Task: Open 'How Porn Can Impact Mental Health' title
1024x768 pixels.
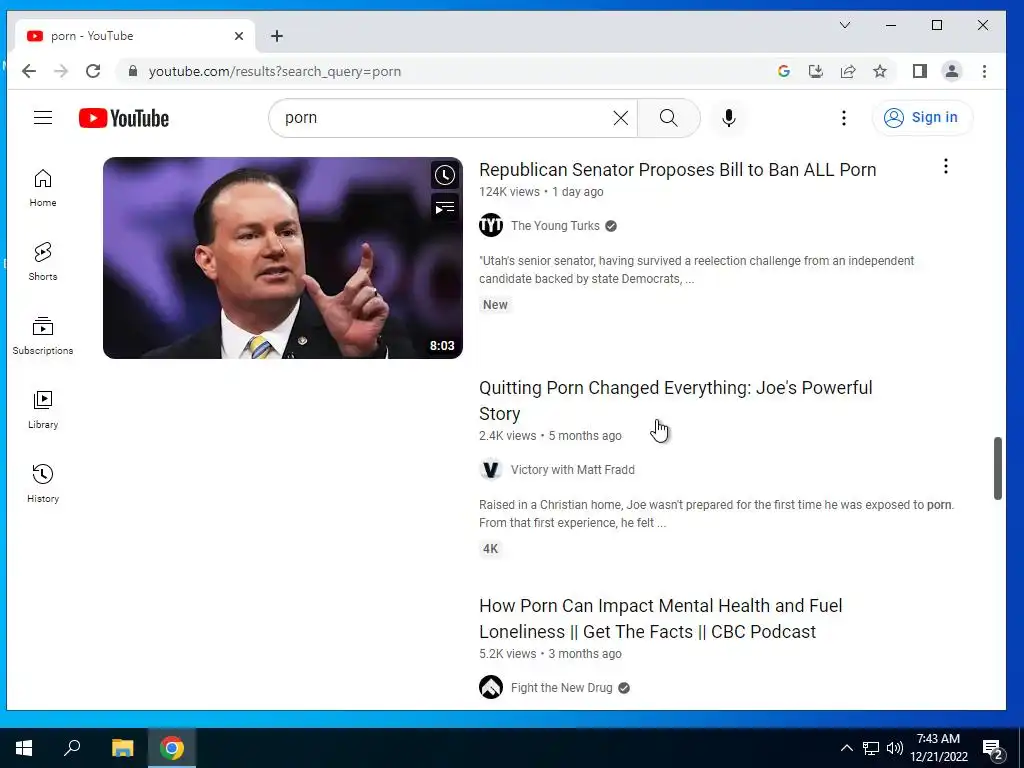Action: pos(661,618)
